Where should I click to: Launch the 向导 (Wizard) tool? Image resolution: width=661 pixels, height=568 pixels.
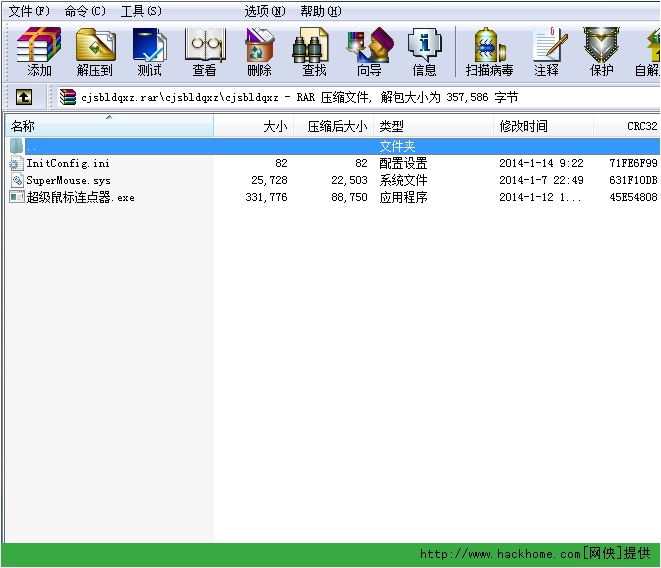pos(369,51)
